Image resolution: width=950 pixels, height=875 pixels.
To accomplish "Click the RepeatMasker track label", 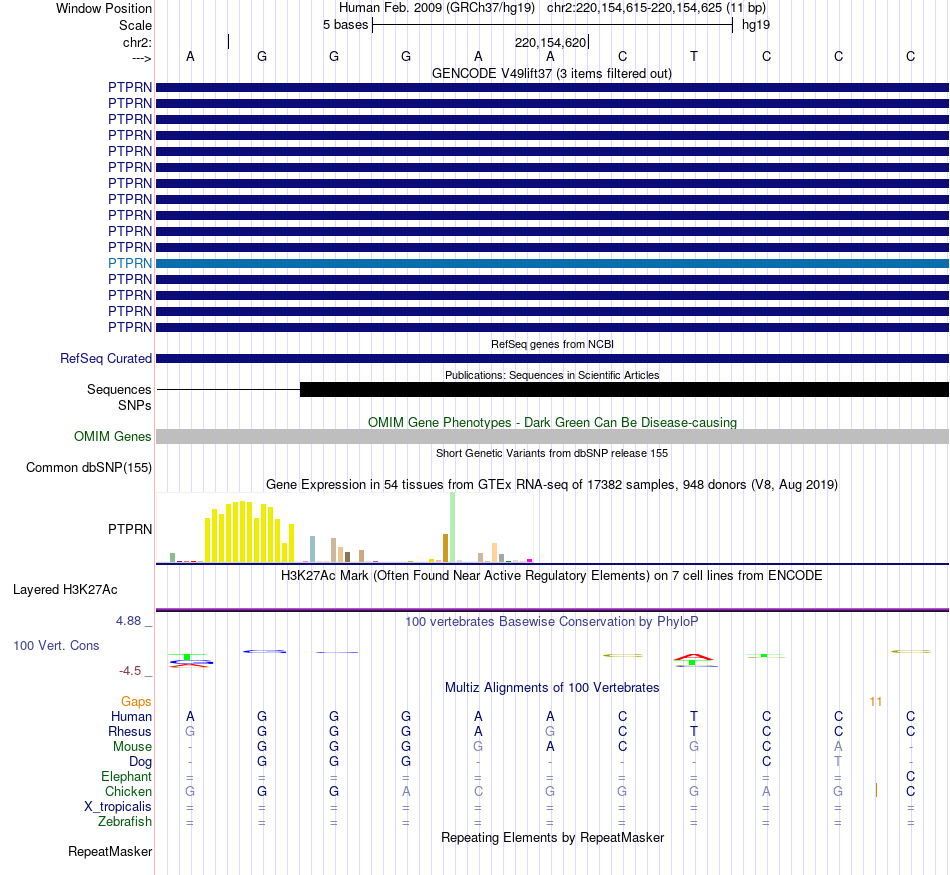I will (x=110, y=851).
